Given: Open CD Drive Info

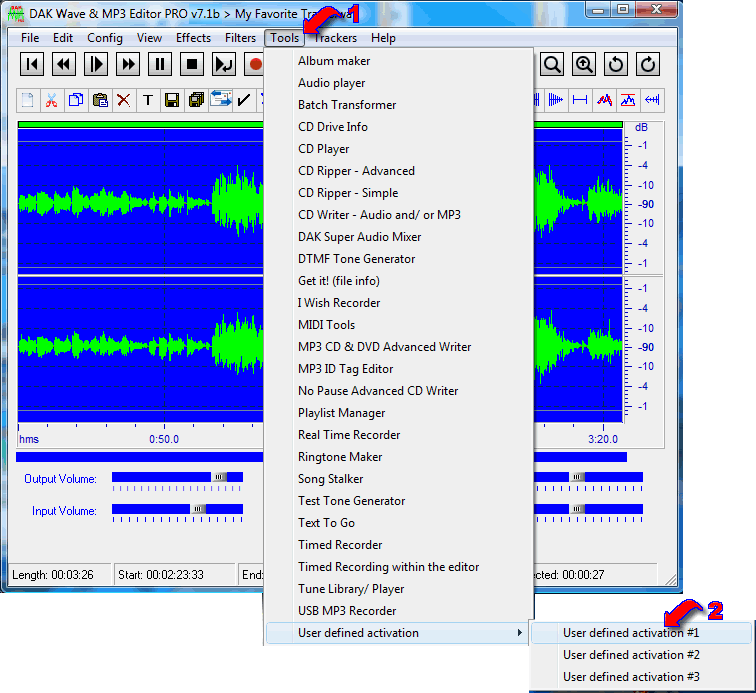Looking at the screenshot, I should point(400,127).
